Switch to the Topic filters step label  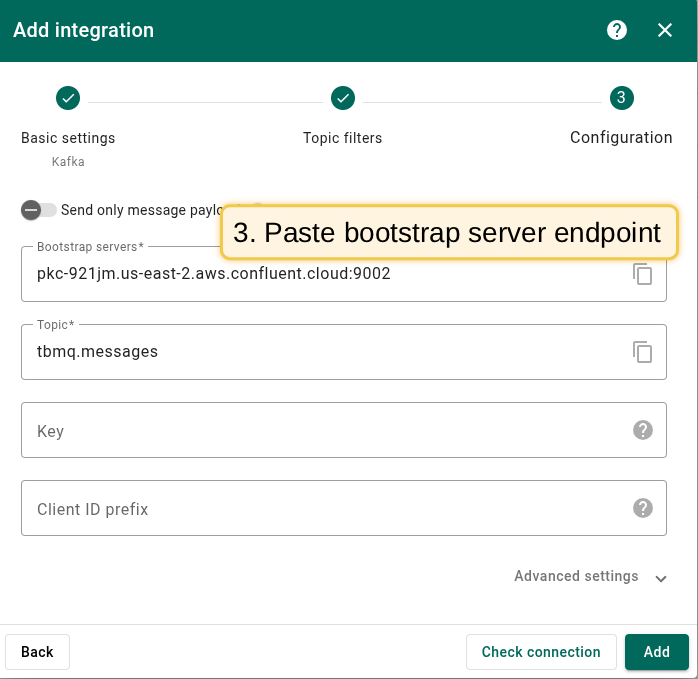[x=342, y=138]
